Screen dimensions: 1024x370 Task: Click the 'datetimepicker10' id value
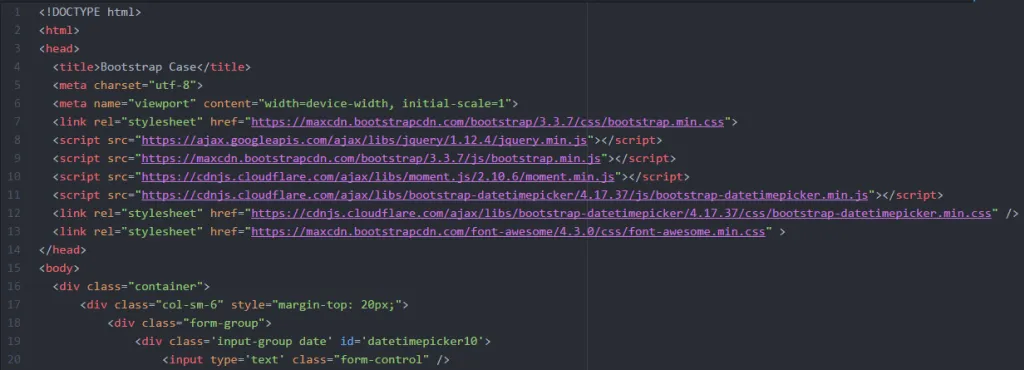(423, 341)
